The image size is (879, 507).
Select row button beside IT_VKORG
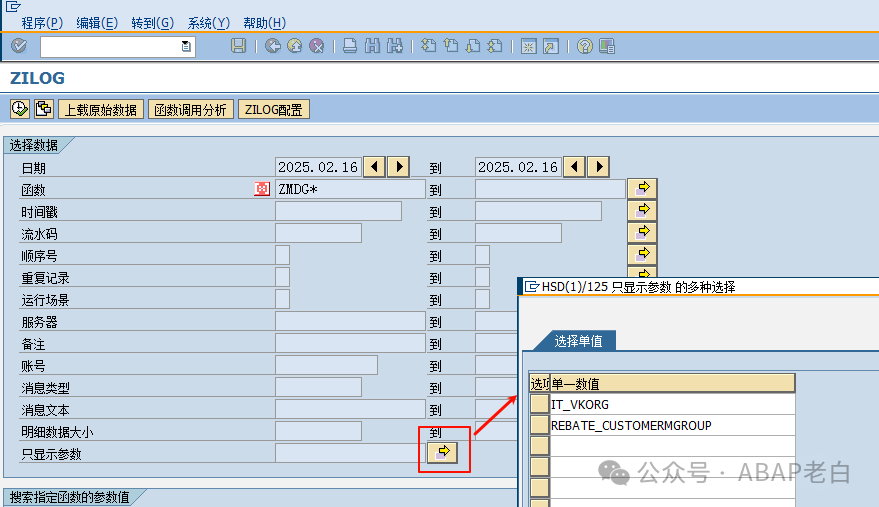[539, 404]
